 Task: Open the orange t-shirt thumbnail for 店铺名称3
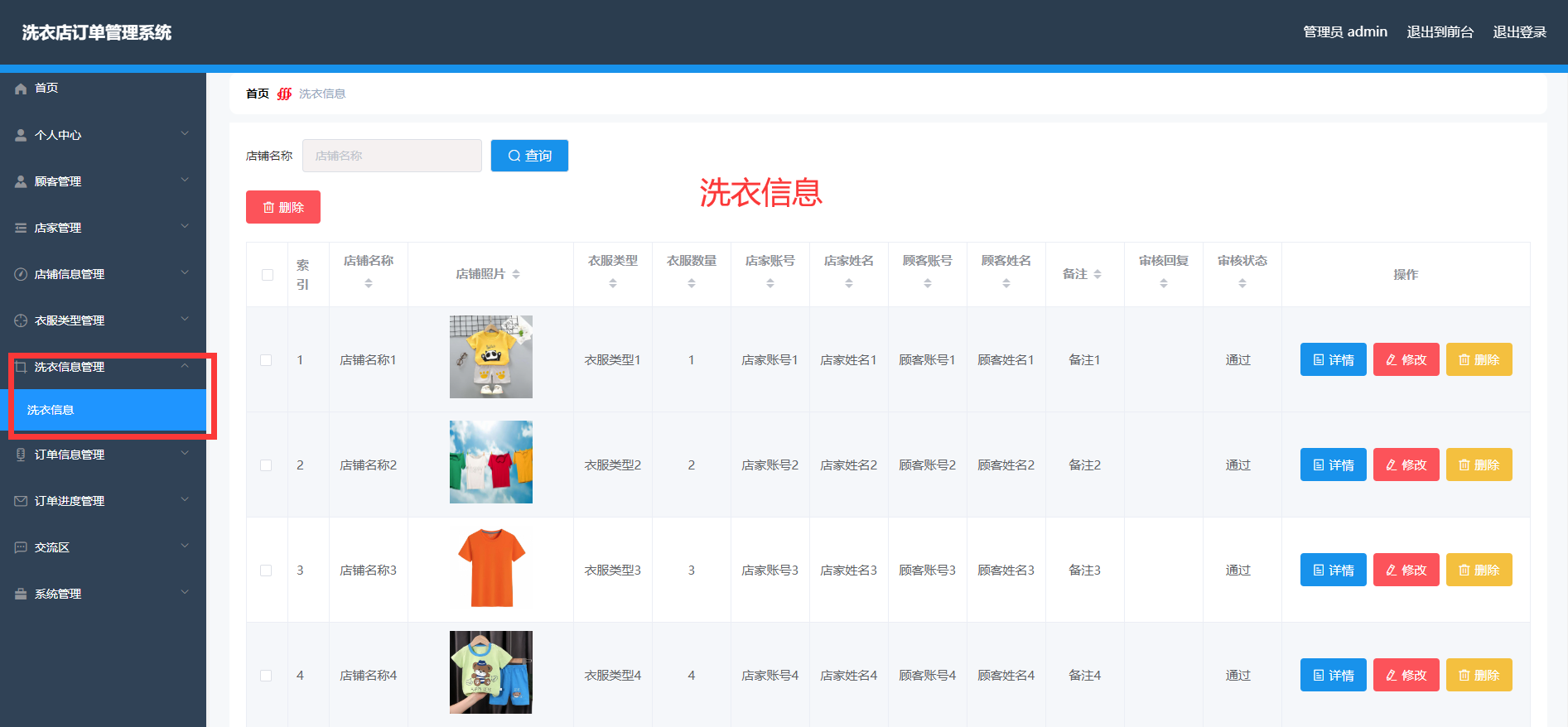tap(491, 567)
